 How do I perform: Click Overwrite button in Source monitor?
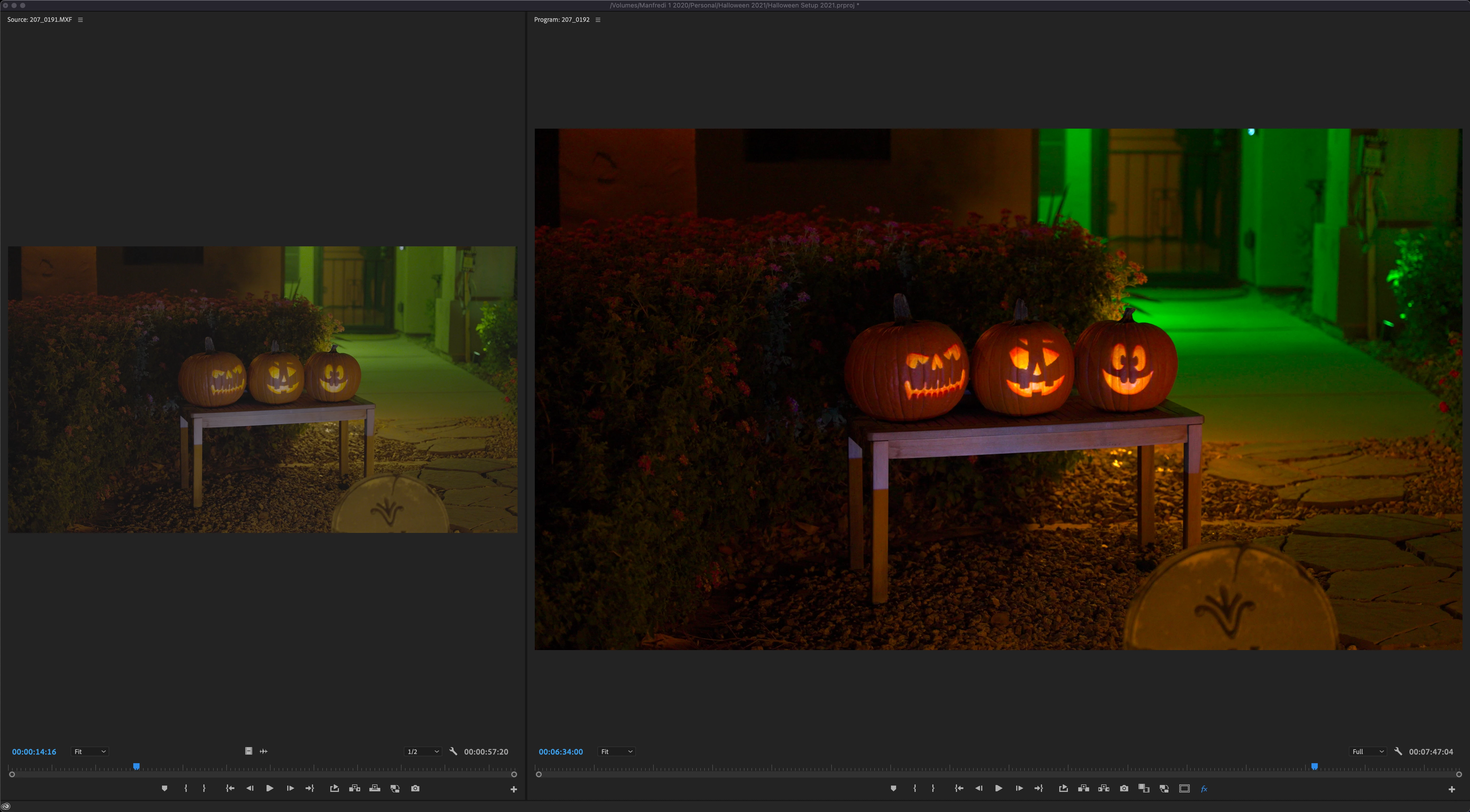pyautogui.click(x=374, y=788)
